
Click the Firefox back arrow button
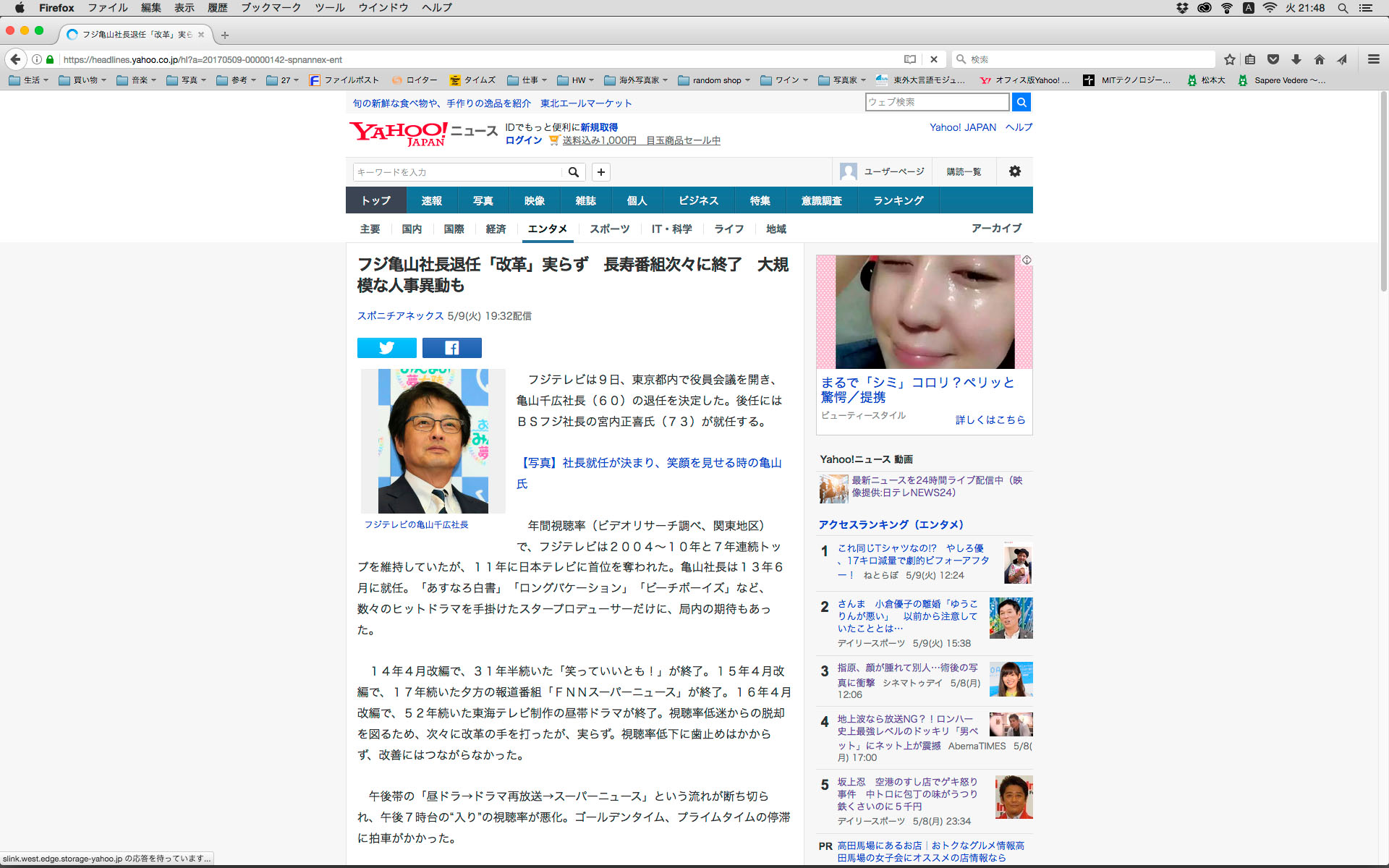click(x=15, y=59)
